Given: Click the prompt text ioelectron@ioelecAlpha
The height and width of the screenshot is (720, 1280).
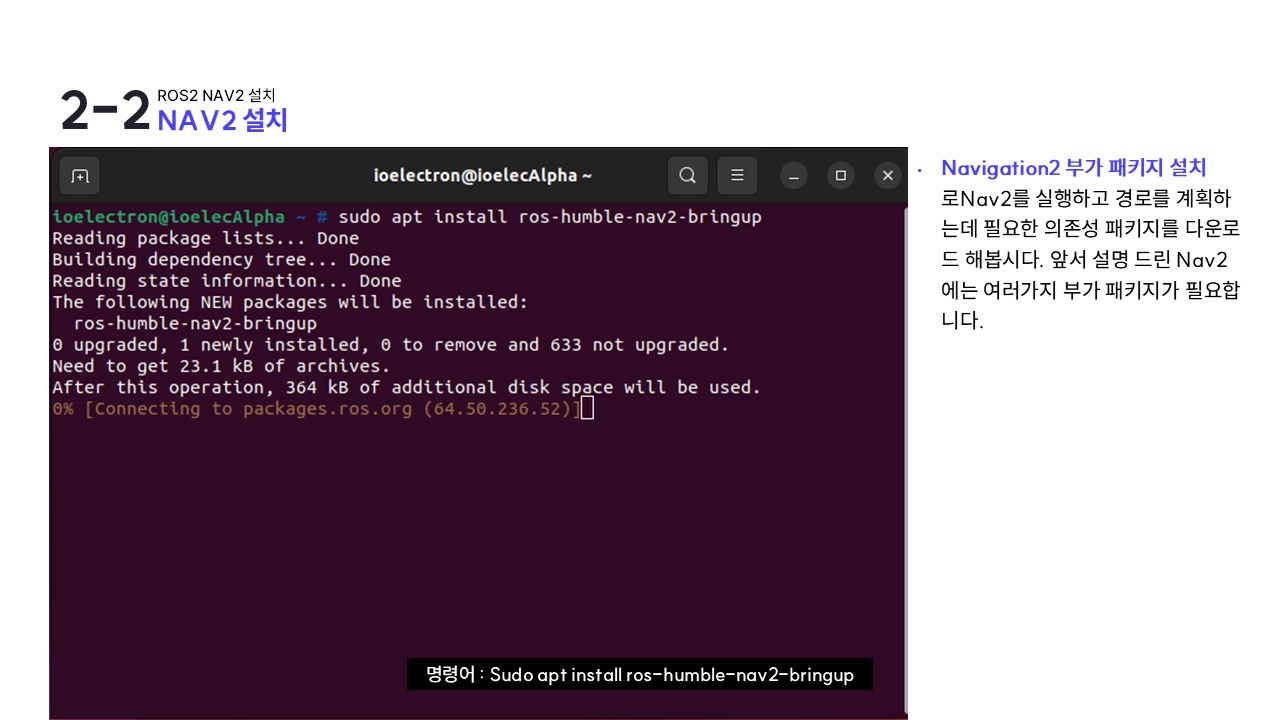Looking at the screenshot, I should [x=169, y=217].
